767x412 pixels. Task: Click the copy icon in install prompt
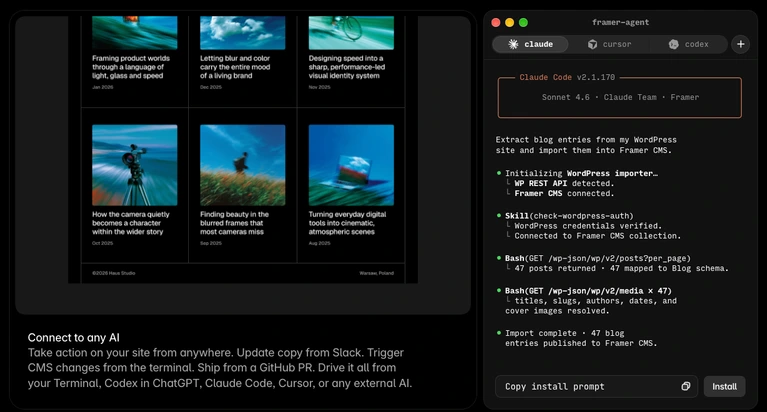[686, 386]
